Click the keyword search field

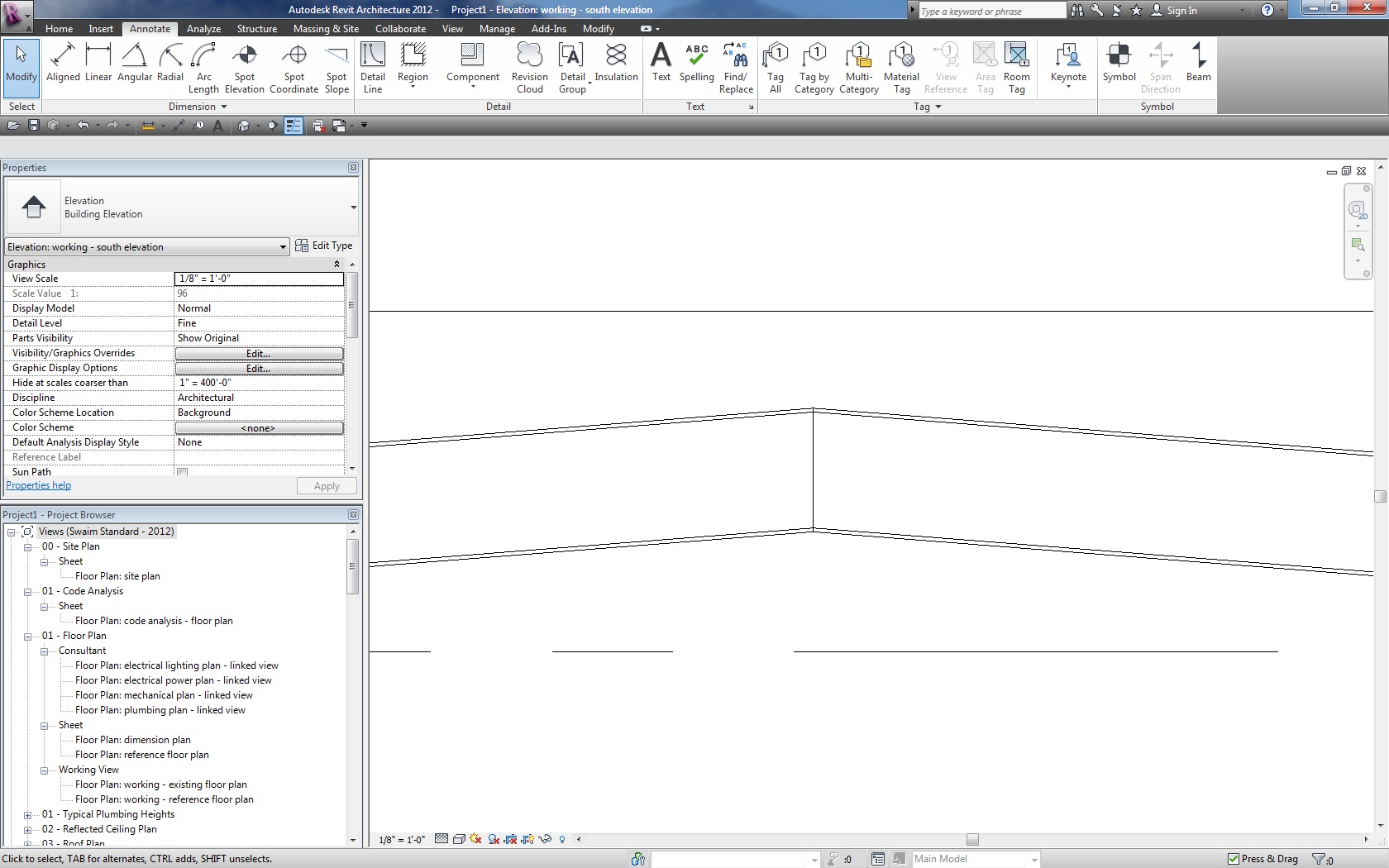(992, 11)
